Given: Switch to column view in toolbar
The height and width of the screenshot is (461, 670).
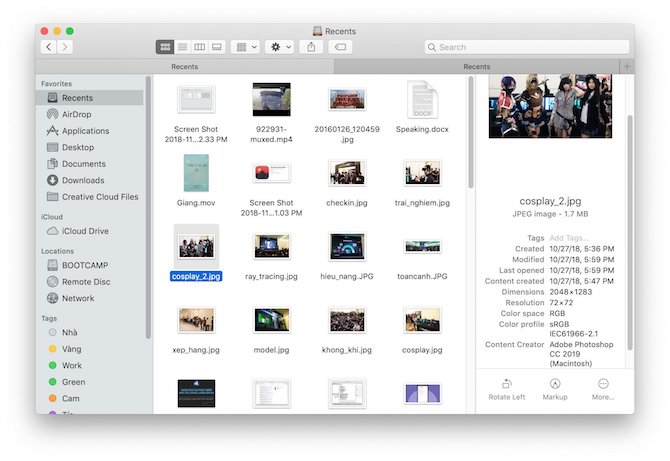Looking at the screenshot, I should (199, 47).
